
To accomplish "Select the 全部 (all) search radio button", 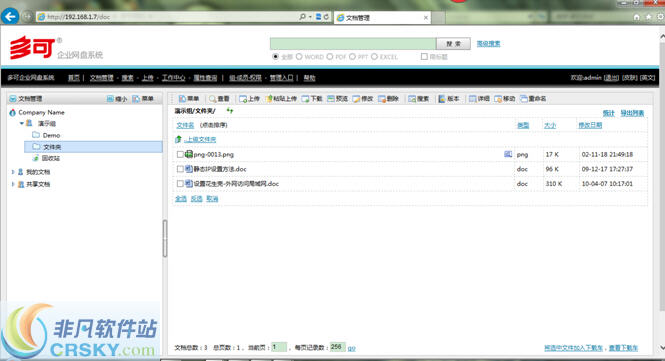I will click(x=276, y=56).
